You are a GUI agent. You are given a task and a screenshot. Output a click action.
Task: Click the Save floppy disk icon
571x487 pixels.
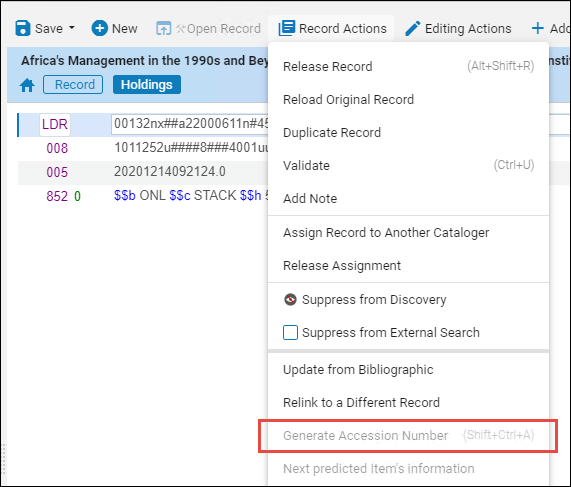[23, 28]
